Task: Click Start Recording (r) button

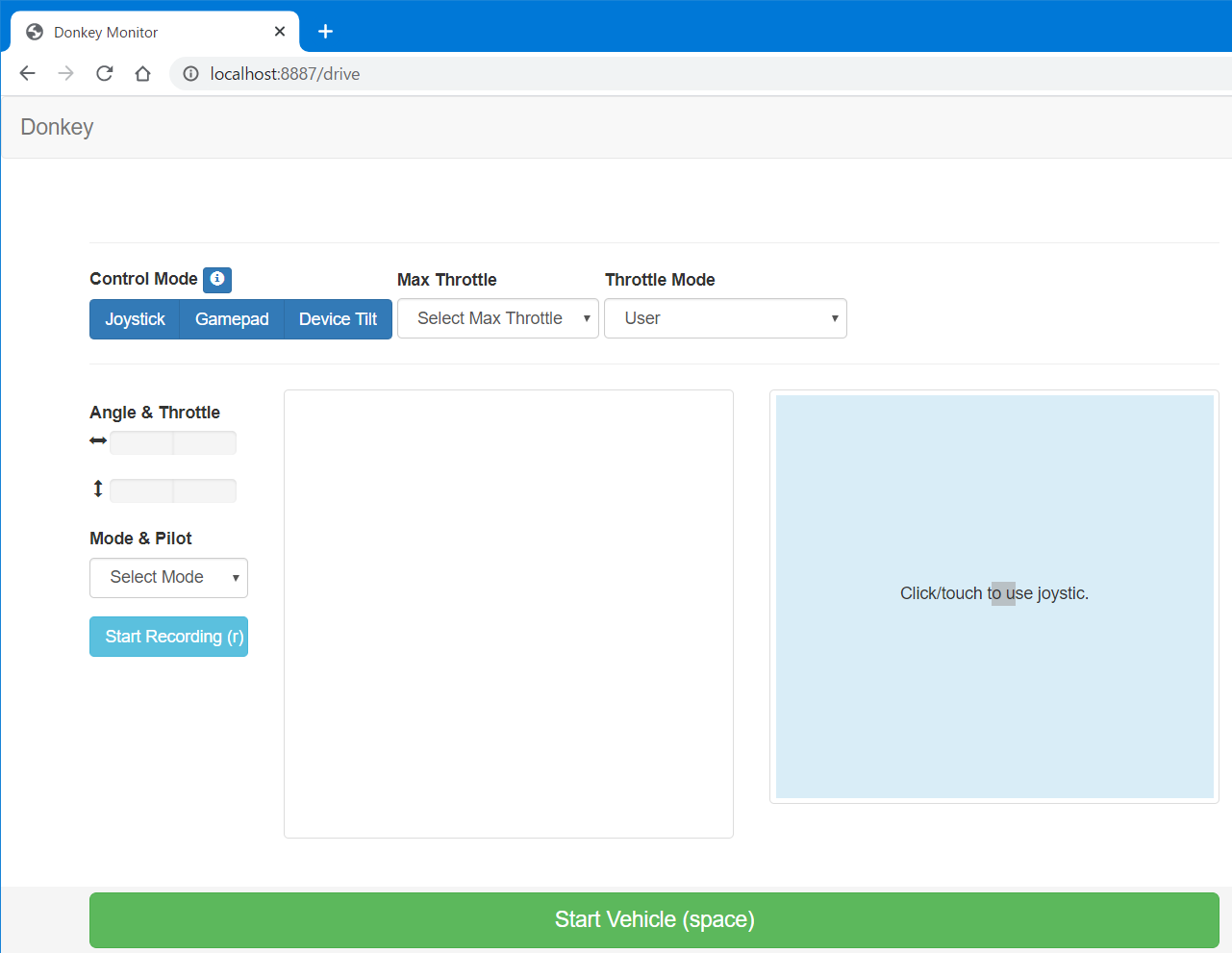Action: click(x=168, y=637)
